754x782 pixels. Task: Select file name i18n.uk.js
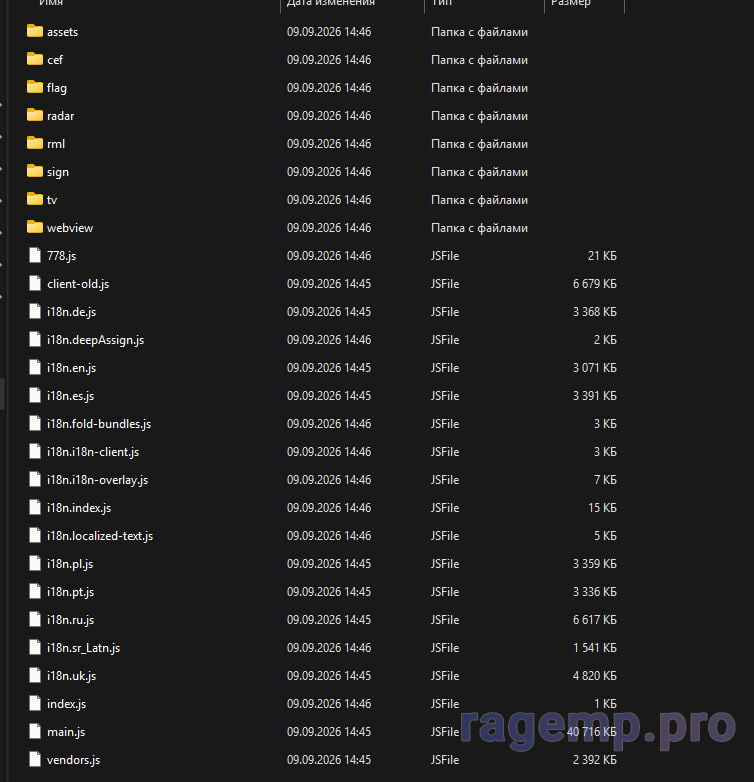tap(72, 676)
